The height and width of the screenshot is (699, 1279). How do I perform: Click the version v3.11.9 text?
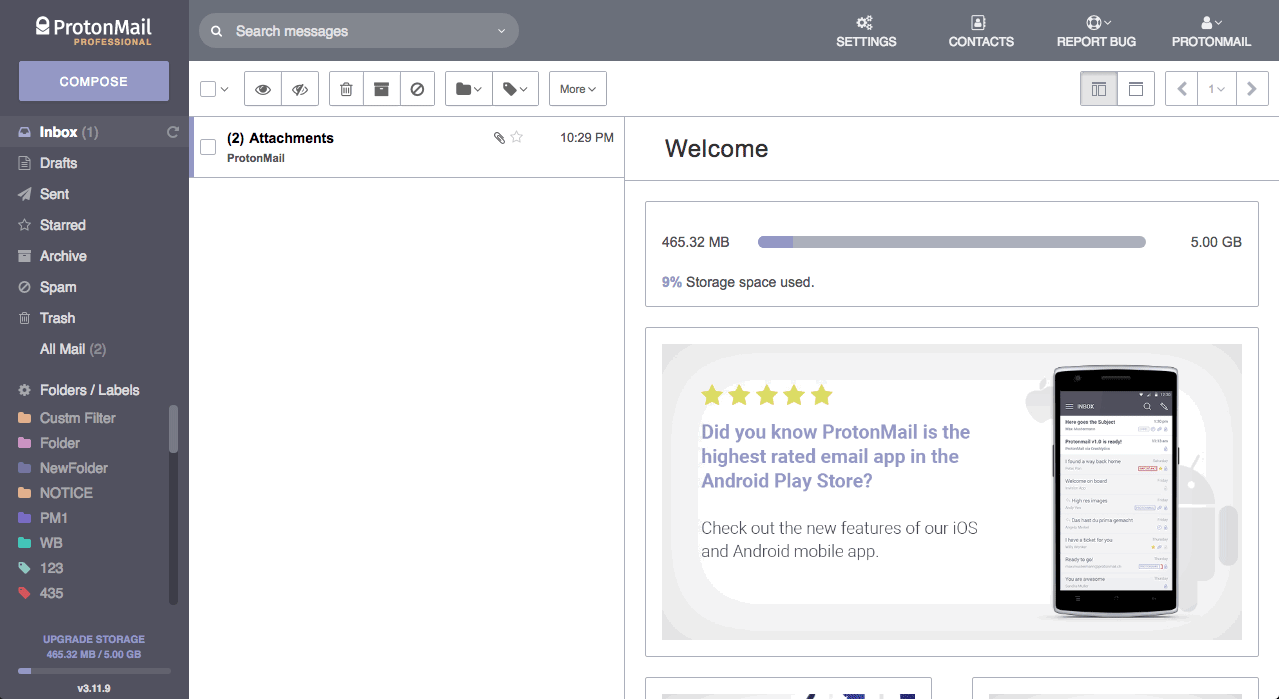click(94, 689)
